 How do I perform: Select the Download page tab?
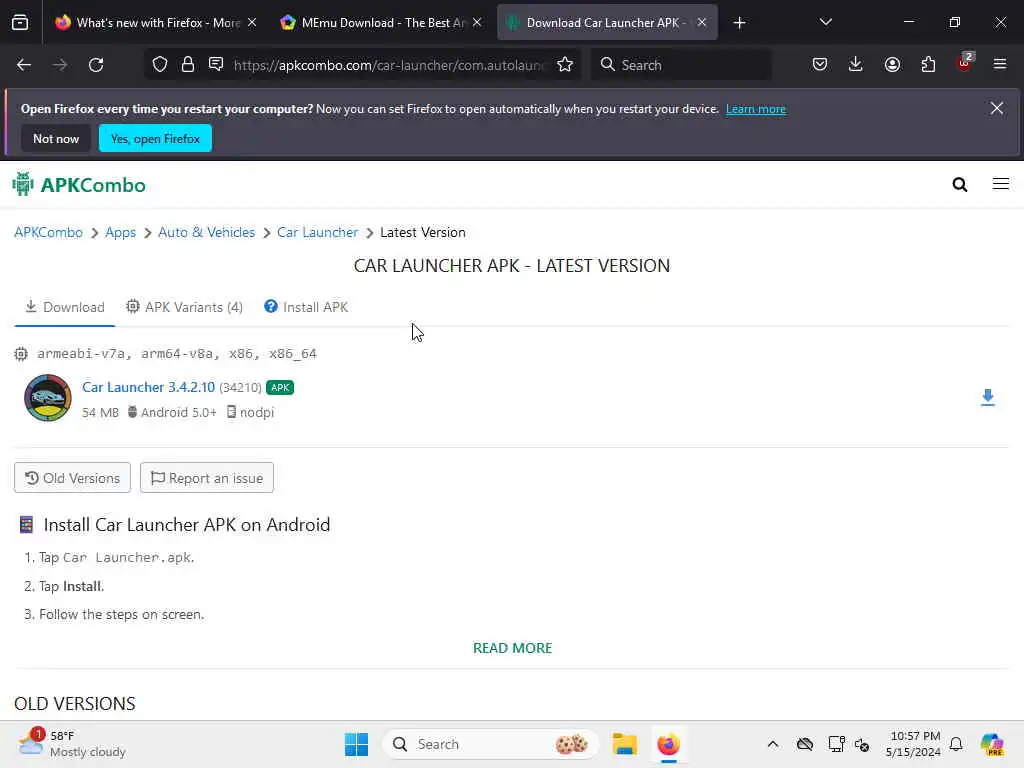(65, 307)
